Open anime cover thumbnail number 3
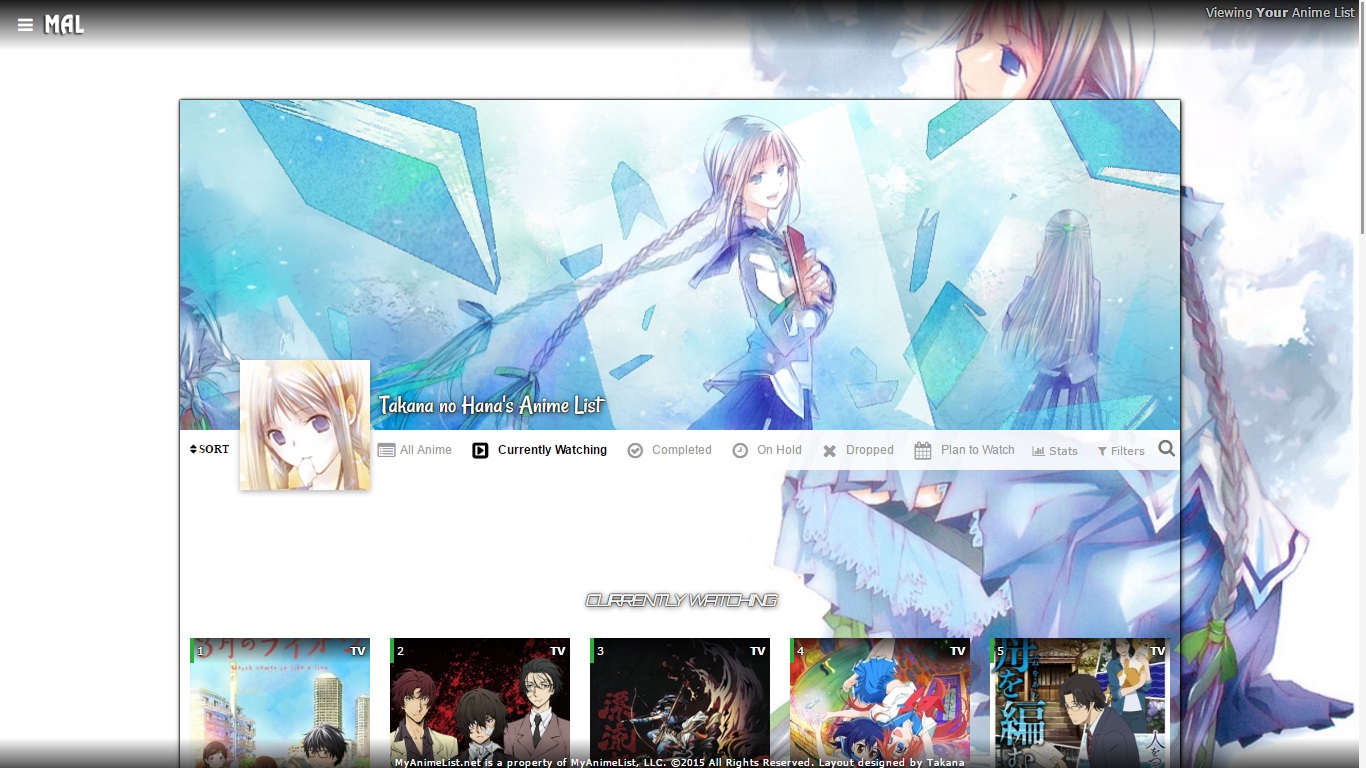 click(680, 703)
